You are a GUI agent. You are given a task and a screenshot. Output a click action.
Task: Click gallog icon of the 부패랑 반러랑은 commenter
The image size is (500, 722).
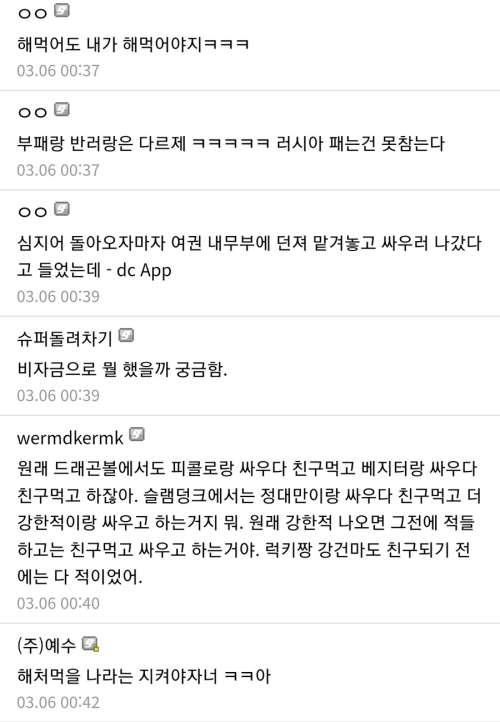(x=62, y=110)
